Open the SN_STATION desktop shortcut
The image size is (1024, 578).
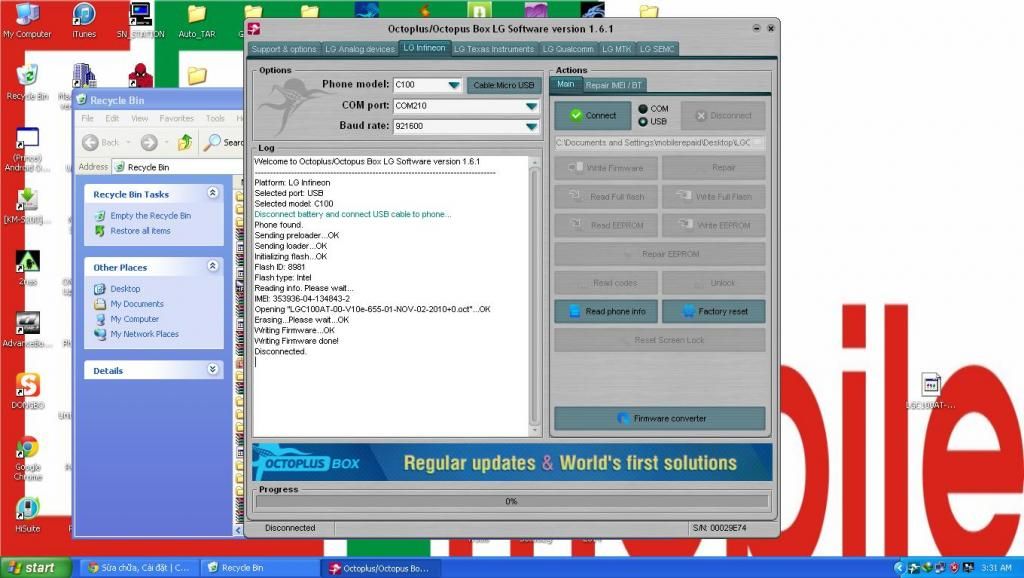coord(140,20)
